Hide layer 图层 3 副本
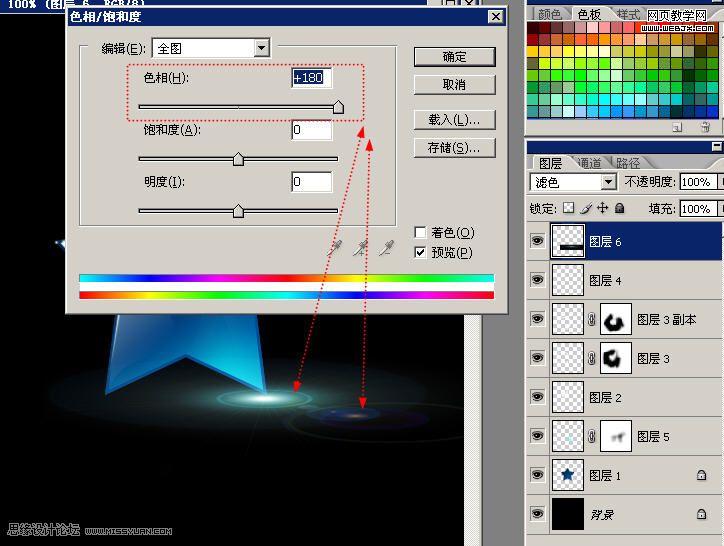 click(x=537, y=319)
